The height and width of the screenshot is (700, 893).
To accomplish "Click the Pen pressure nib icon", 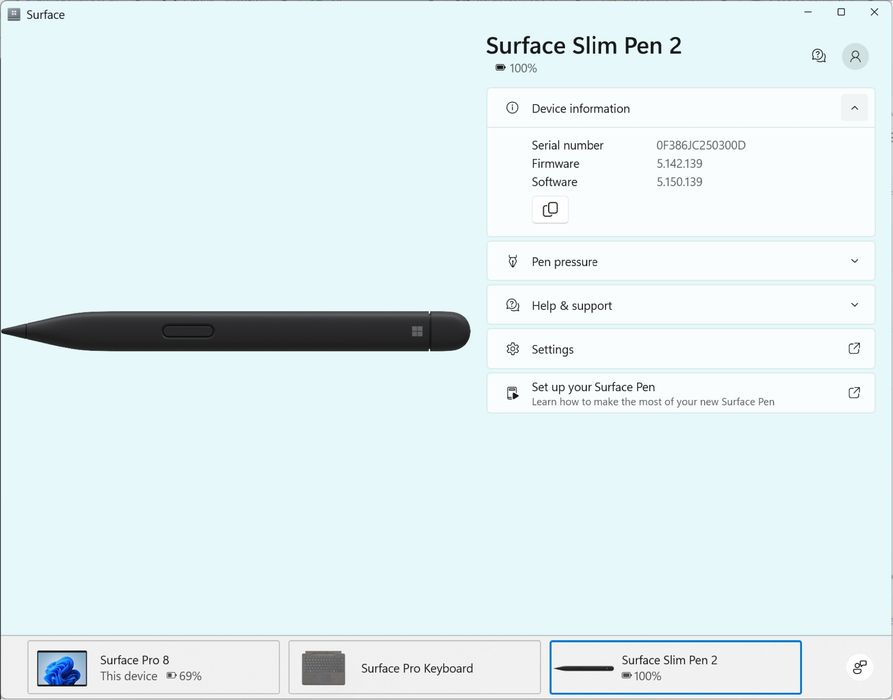I will pyautogui.click(x=513, y=261).
